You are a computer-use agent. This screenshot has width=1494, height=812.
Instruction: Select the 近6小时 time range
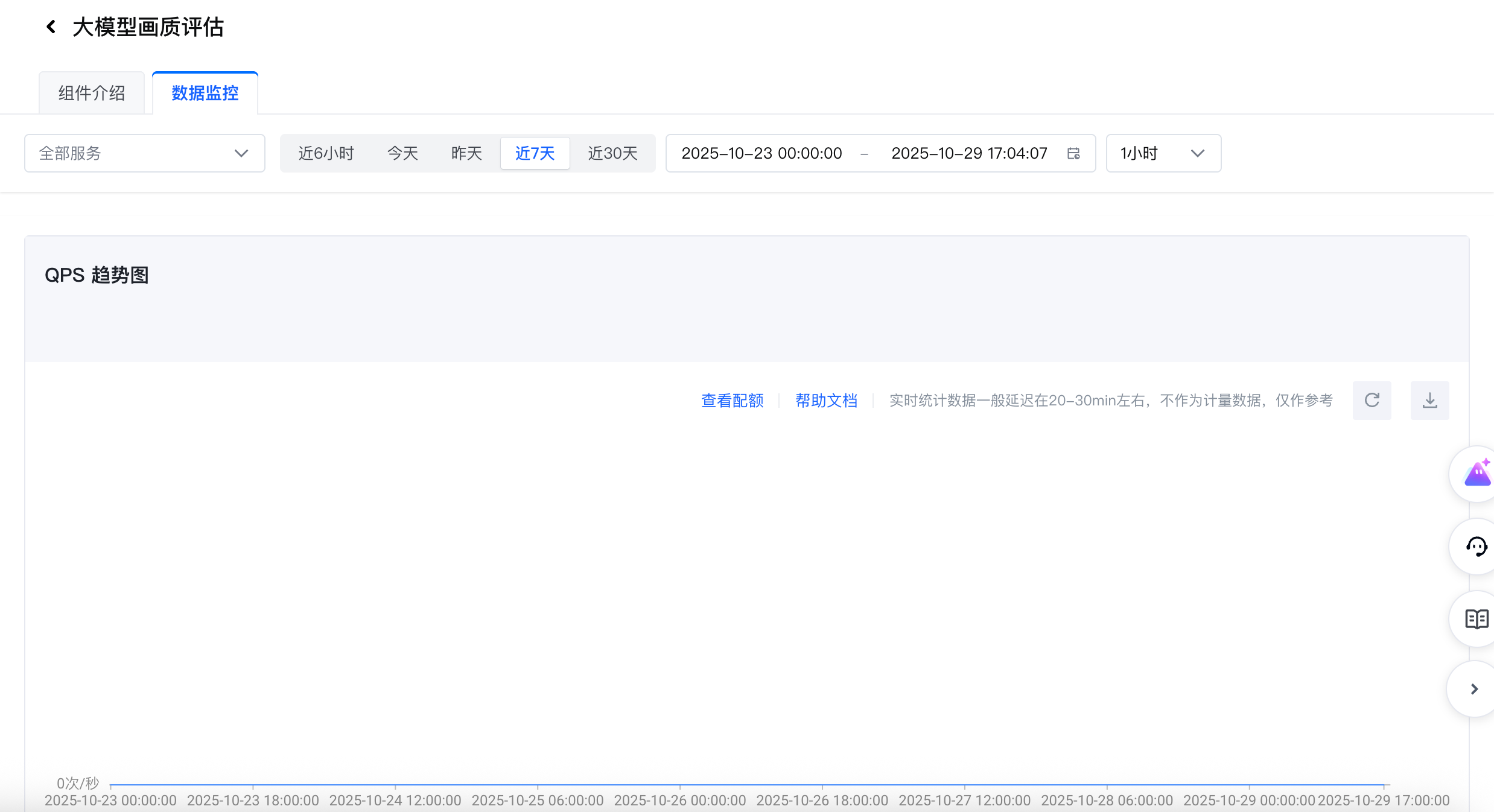point(326,153)
